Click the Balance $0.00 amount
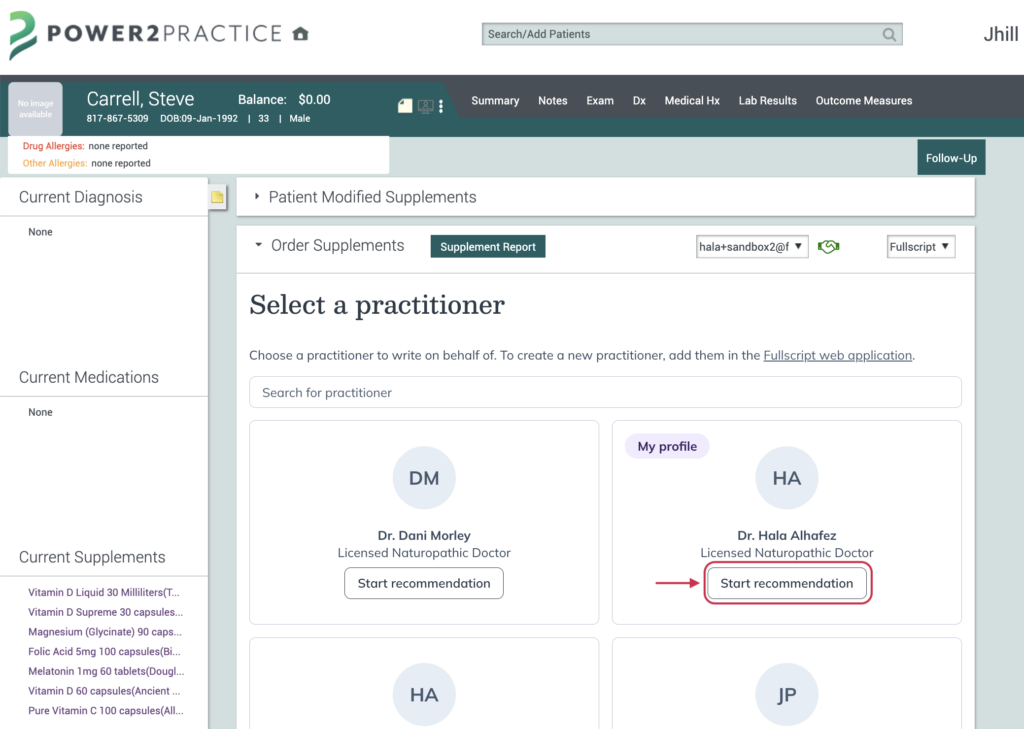This screenshot has width=1024, height=729. point(314,99)
